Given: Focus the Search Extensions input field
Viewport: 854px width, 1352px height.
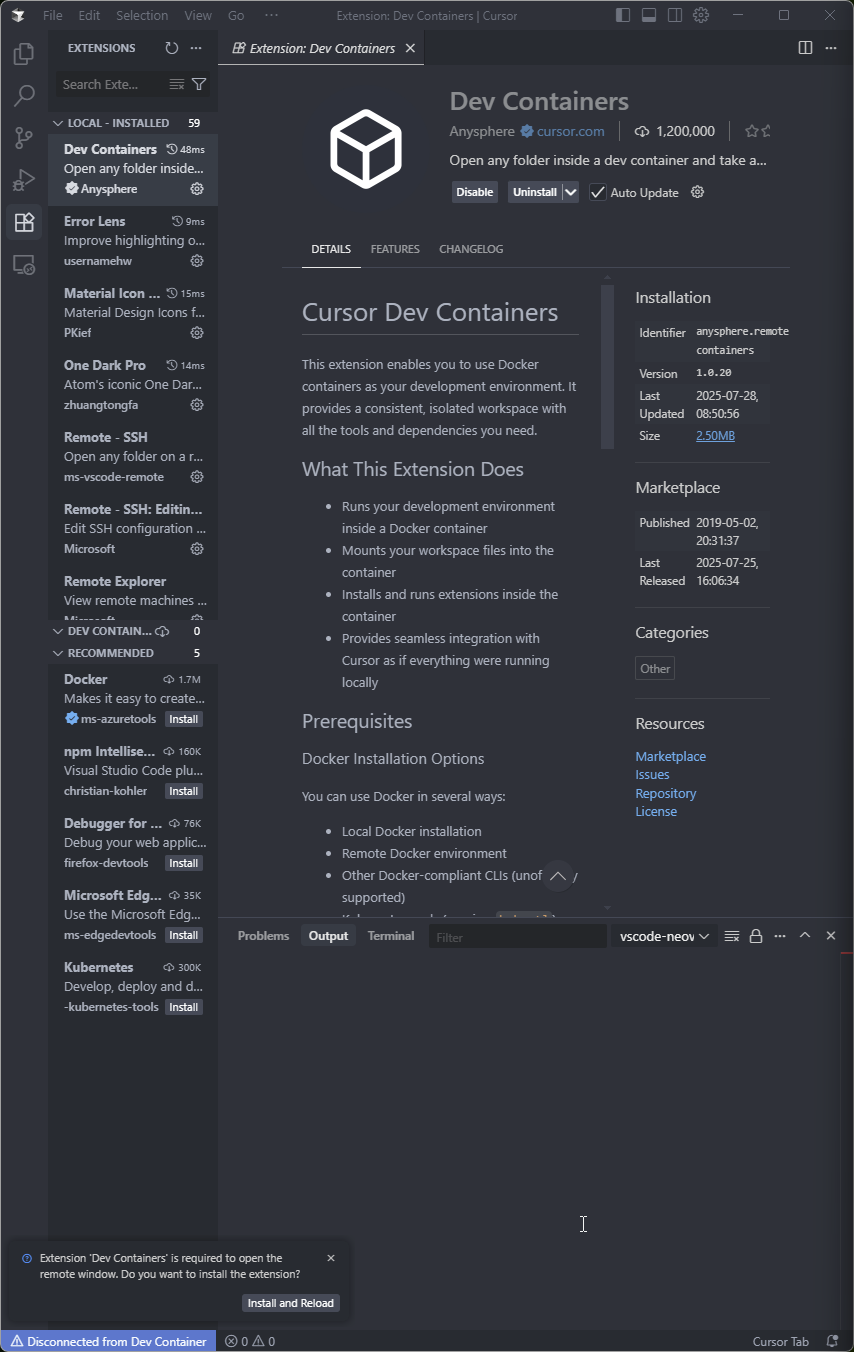Looking at the screenshot, I should [x=111, y=85].
